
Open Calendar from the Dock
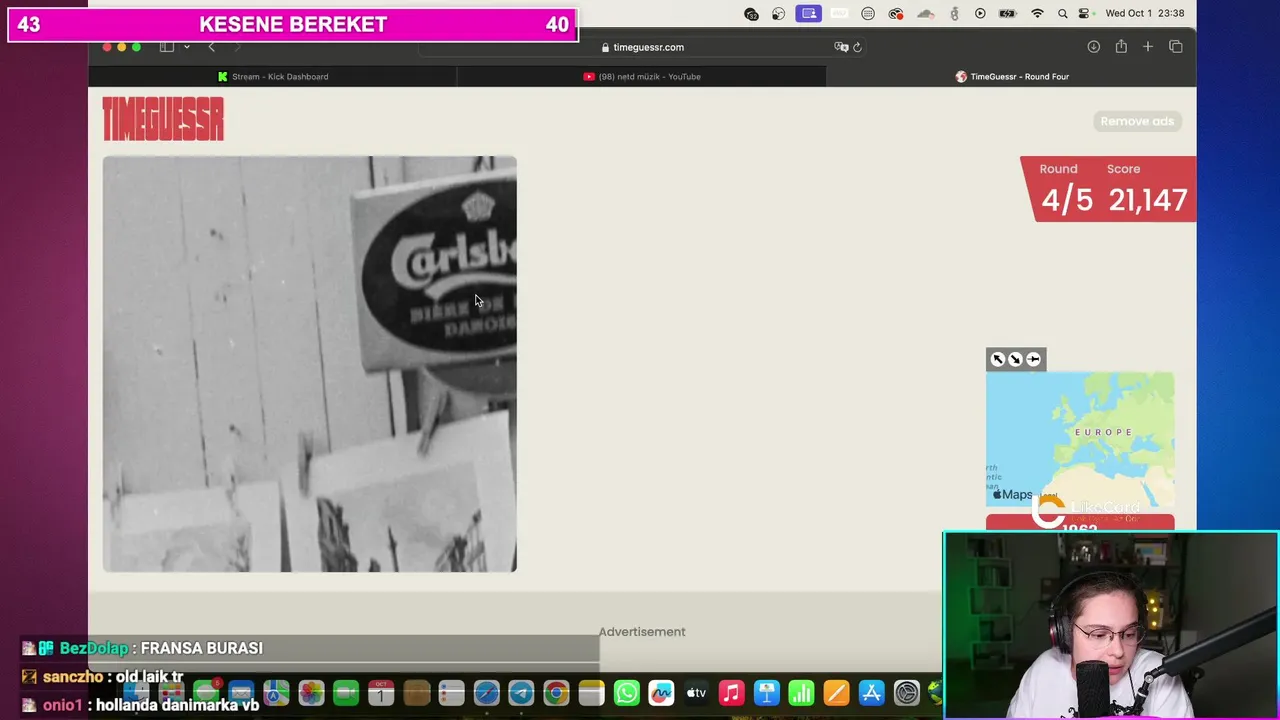[381, 692]
